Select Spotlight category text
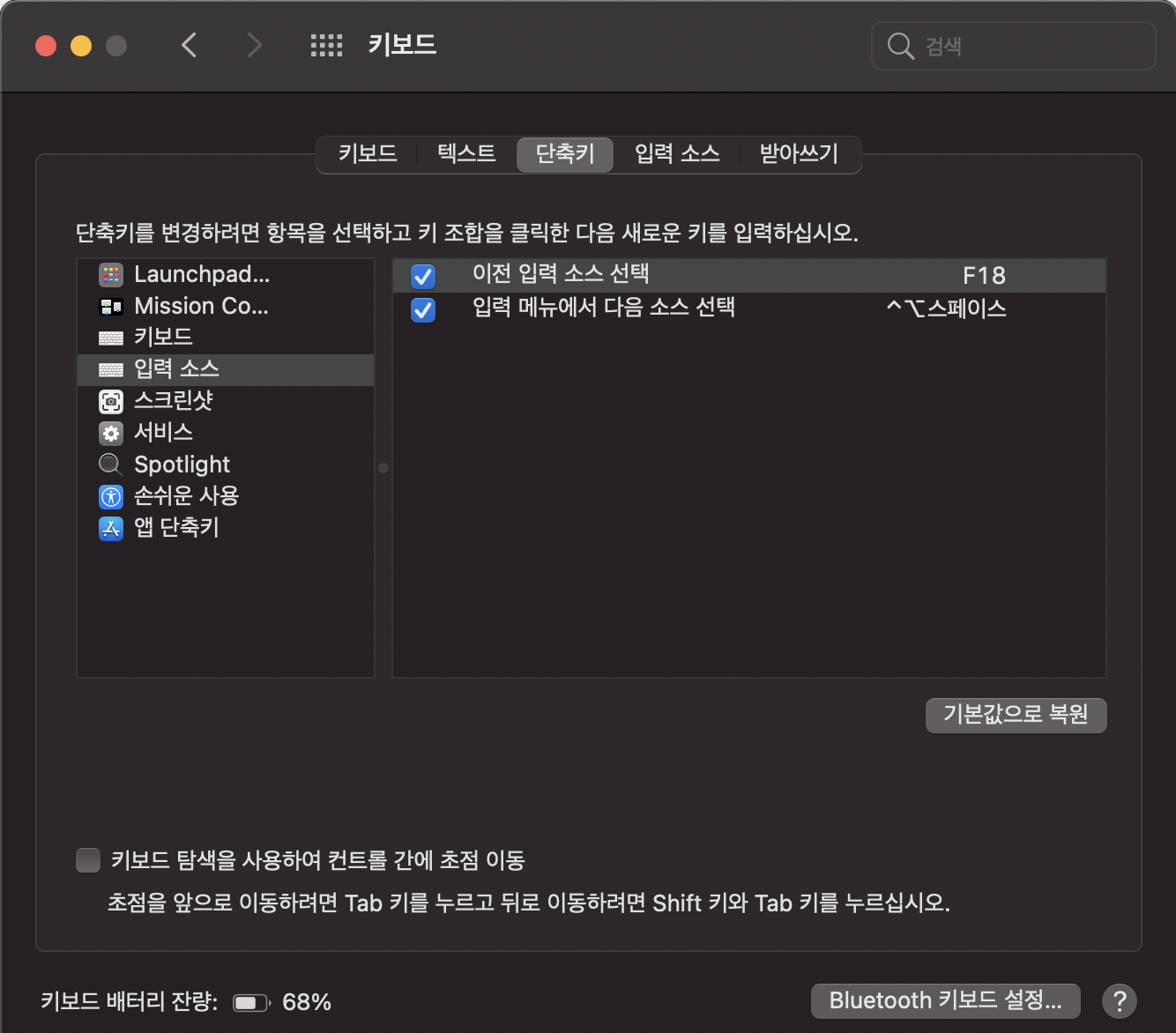Image resolution: width=1176 pixels, height=1033 pixels. [182, 464]
